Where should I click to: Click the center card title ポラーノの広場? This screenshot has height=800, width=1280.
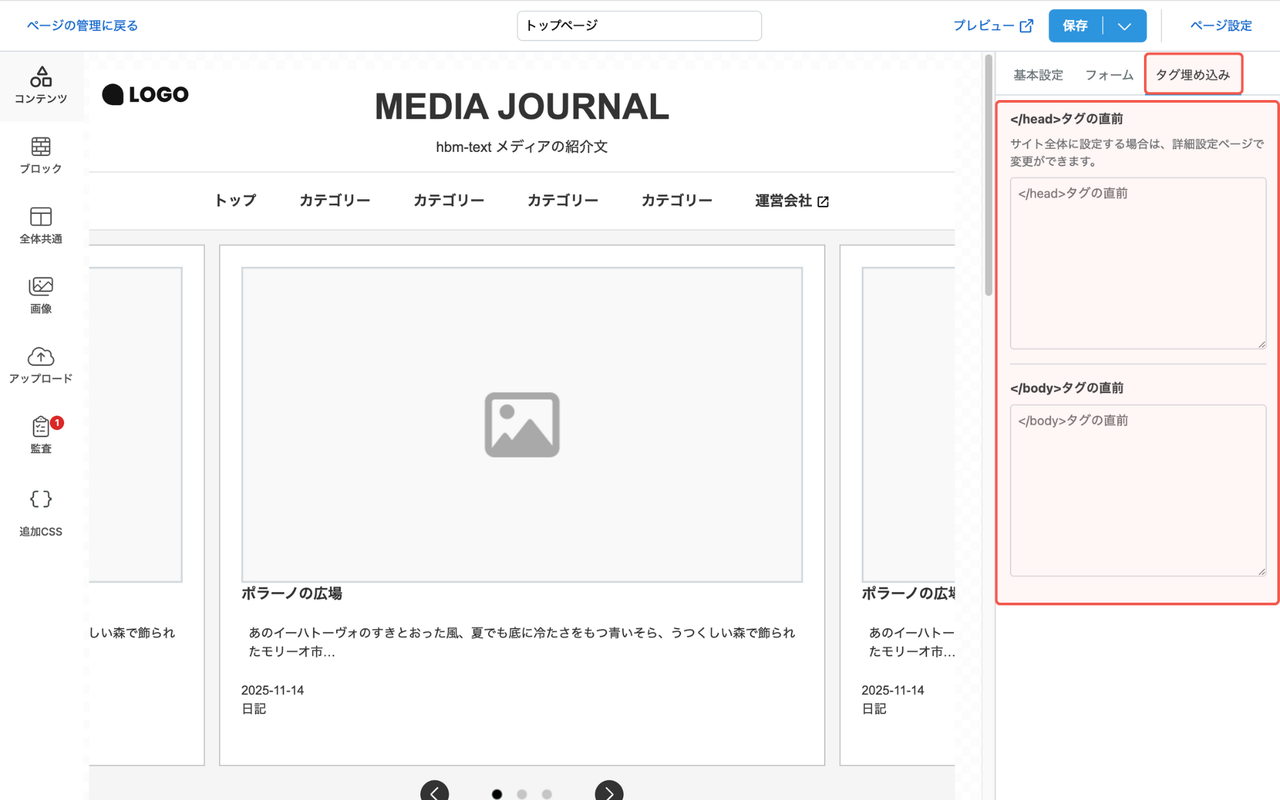pos(292,593)
